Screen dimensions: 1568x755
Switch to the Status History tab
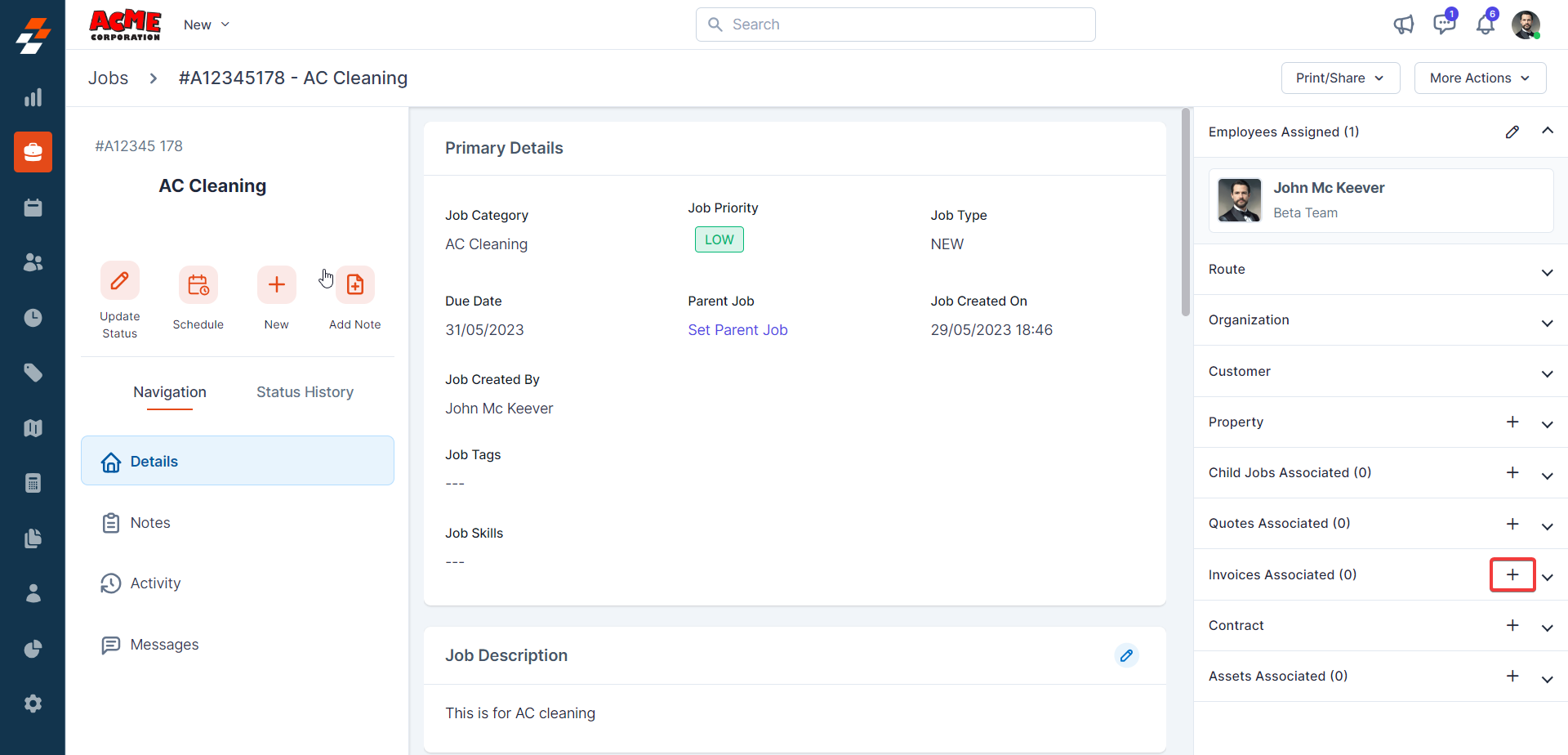click(x=305, y=392)
